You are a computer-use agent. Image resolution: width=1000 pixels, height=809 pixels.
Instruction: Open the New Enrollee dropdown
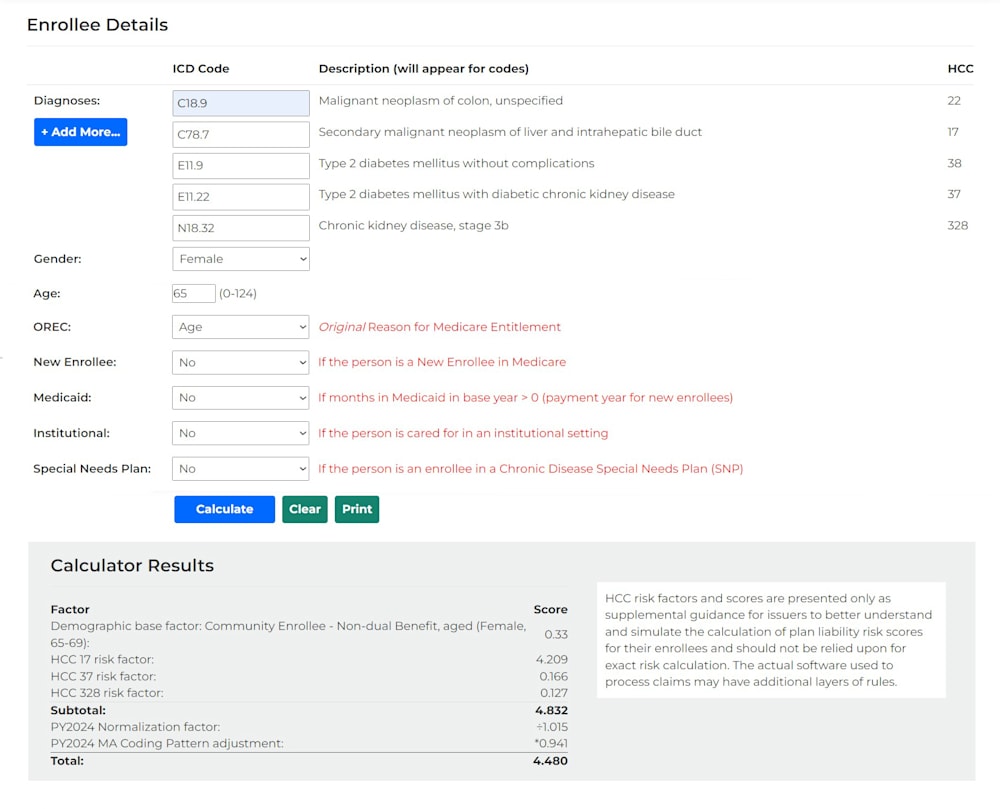tap(241, 362)
